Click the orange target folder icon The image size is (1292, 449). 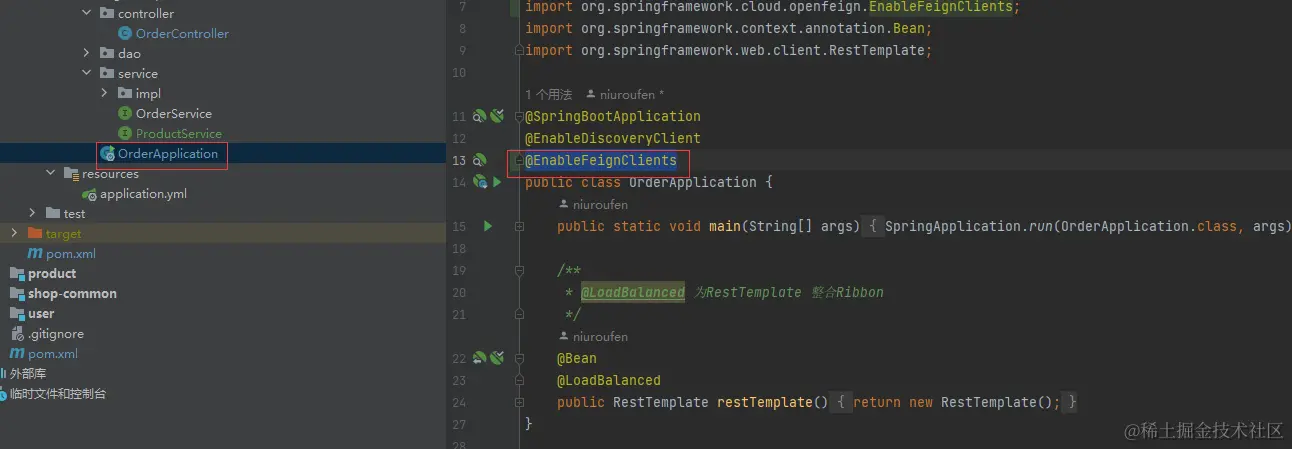(x=35, y=233)
